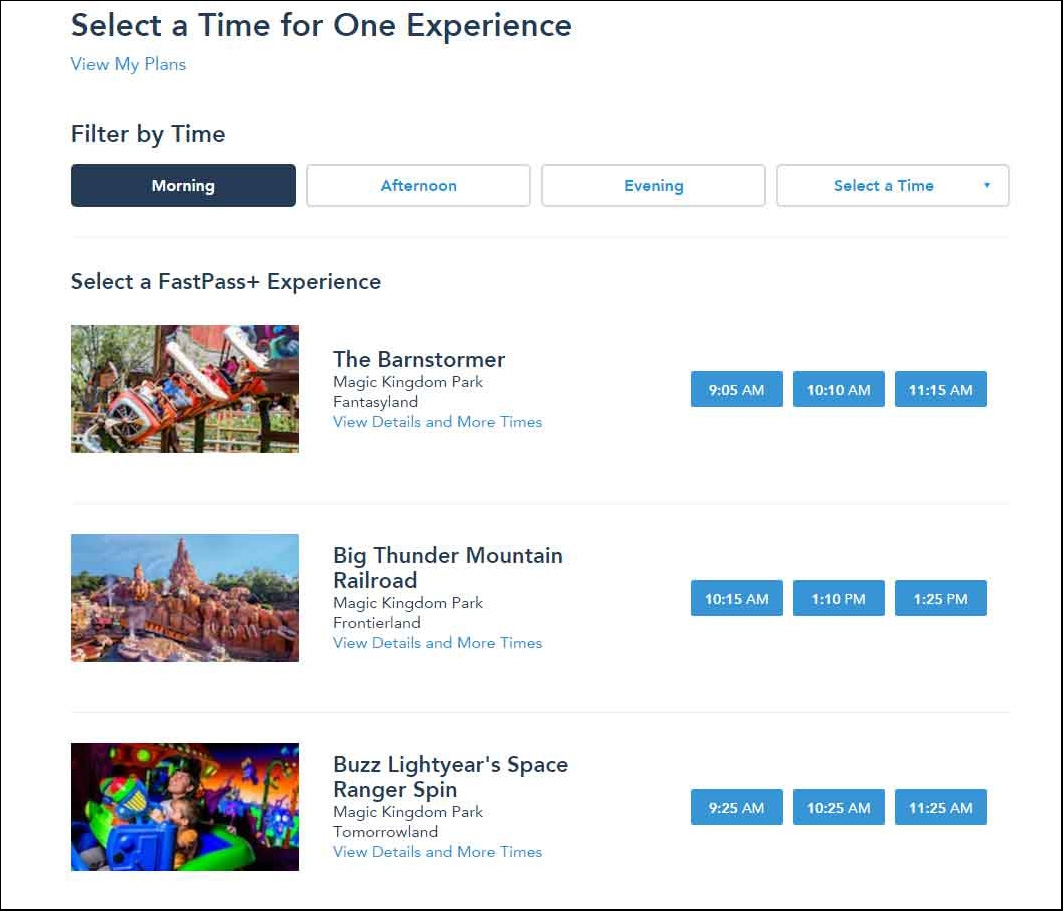Select the 9:05 AM time for The Barnstormer
Viewport: 1063px width, 911px height.
click(x=736, y=389)
